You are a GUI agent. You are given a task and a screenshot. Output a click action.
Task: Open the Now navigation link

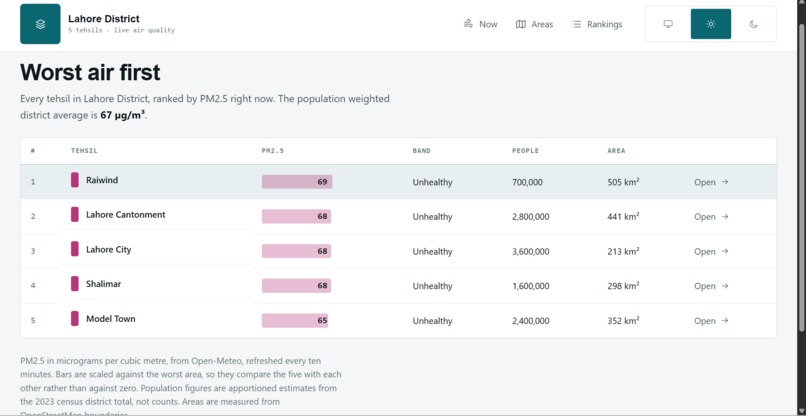481,24
